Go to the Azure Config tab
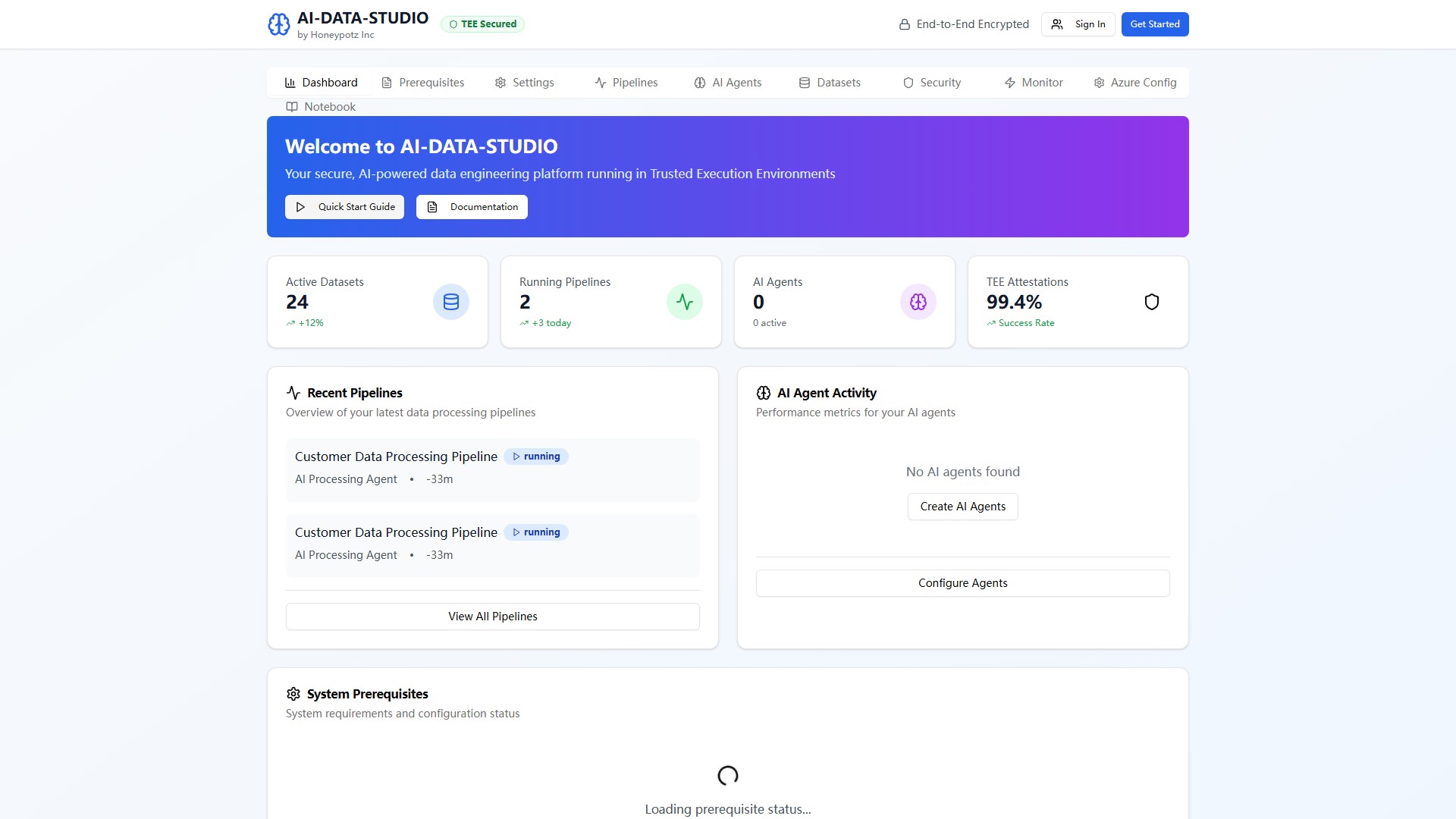 (x=1135, y=83)
